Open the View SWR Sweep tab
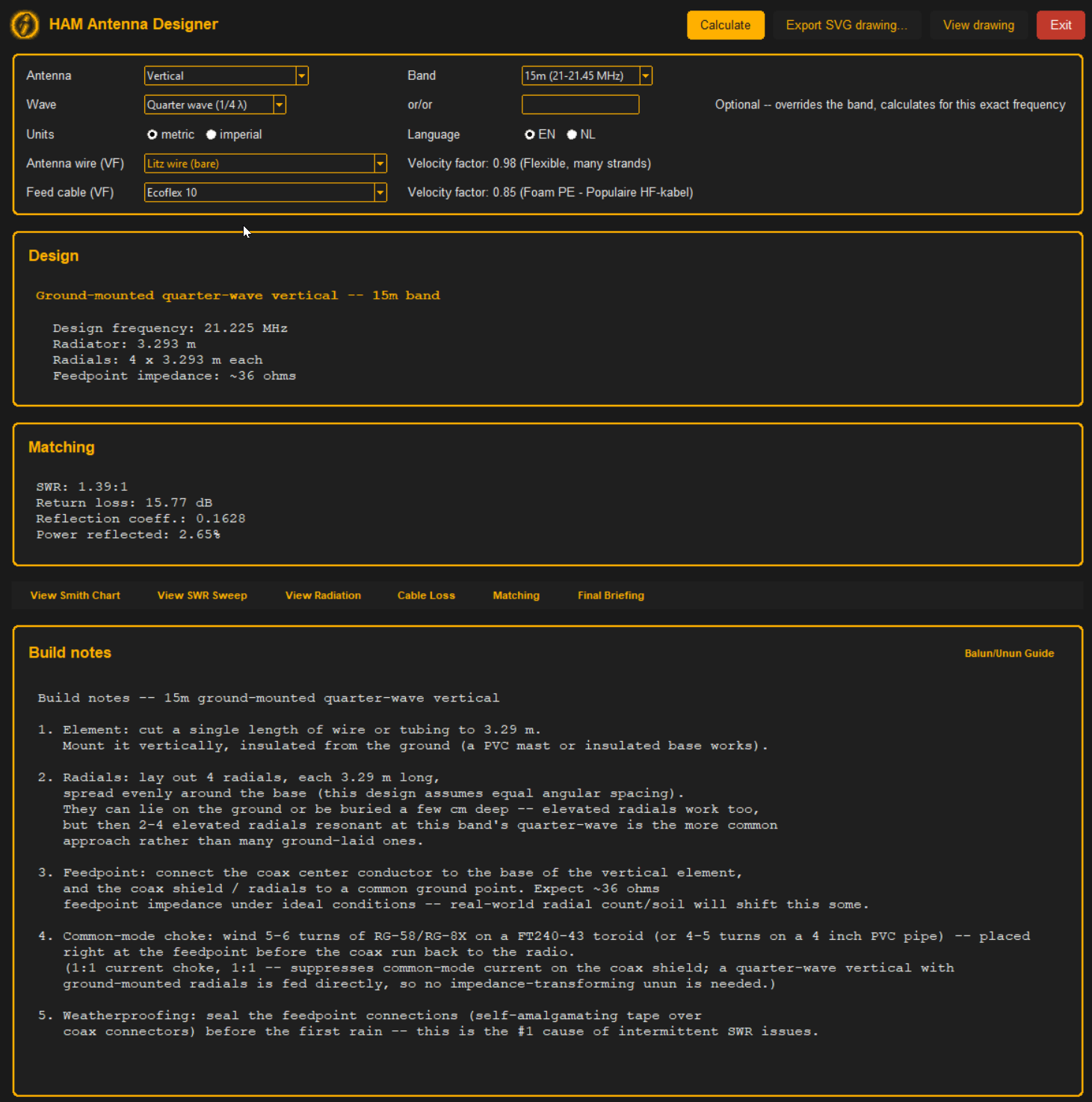 click(x=202, y=595)
